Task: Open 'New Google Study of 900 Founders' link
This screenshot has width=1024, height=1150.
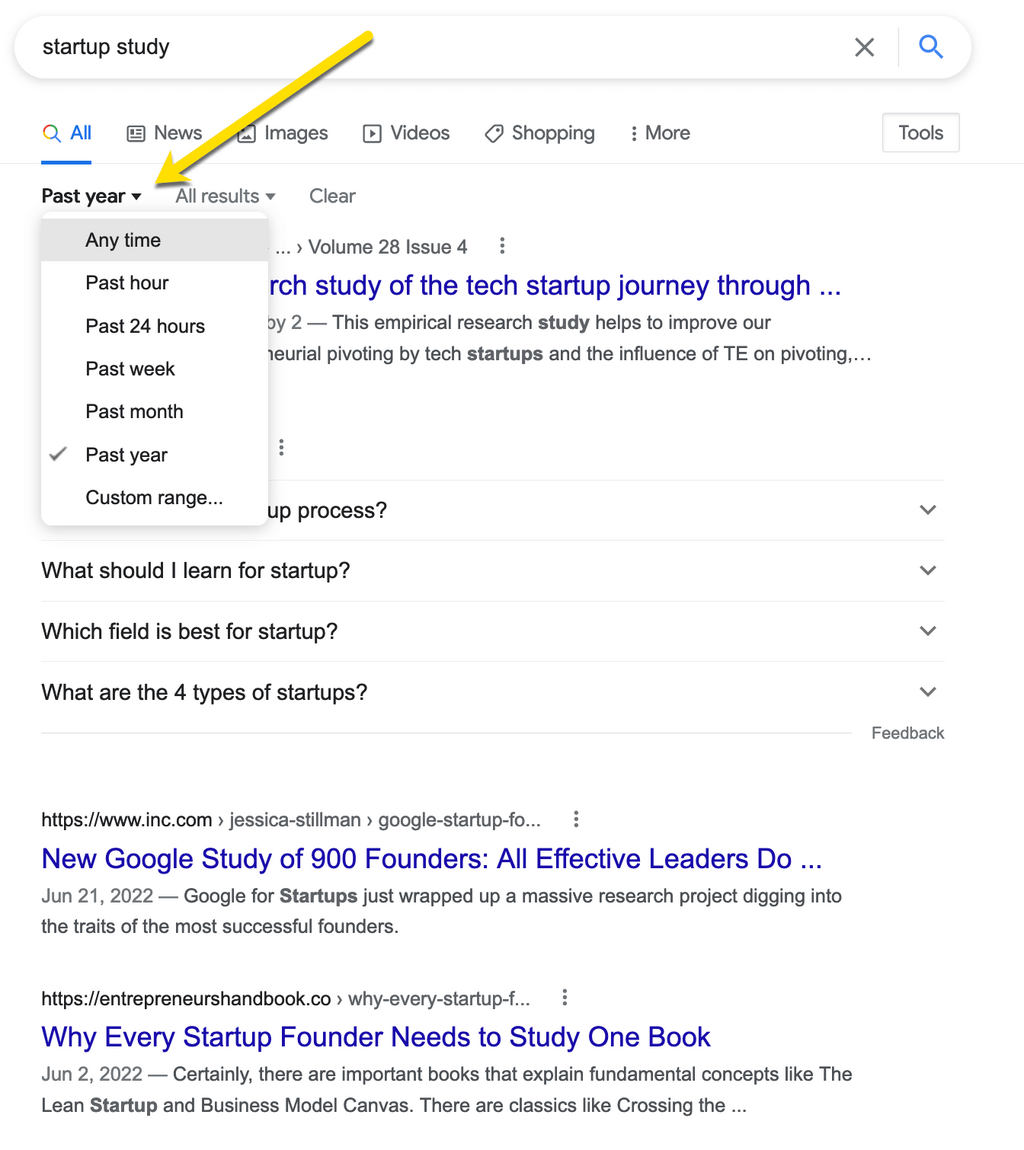Action: tap(431, 859)
